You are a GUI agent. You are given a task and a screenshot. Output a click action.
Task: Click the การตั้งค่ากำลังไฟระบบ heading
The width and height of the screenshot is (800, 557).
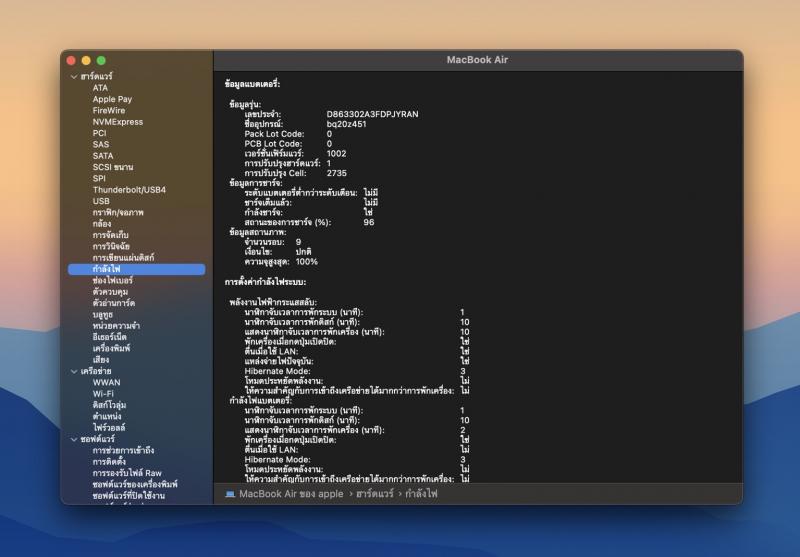coord(265,282)
